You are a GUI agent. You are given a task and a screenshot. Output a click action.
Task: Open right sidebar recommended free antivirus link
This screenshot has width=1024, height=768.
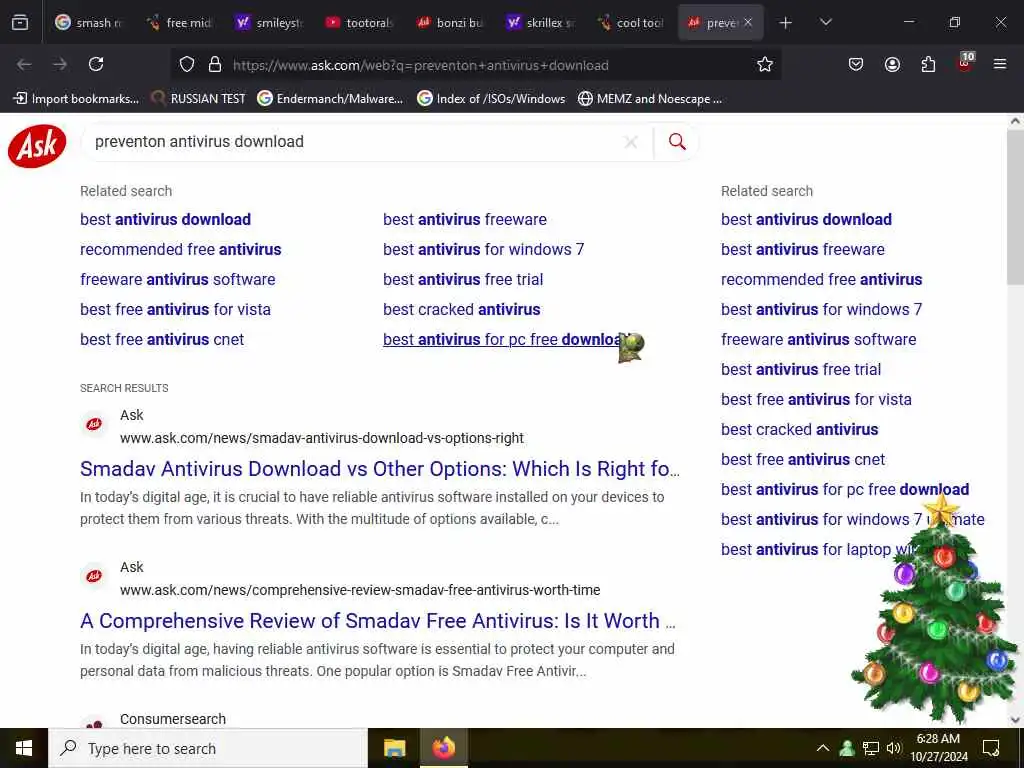[x=822, y=280]
